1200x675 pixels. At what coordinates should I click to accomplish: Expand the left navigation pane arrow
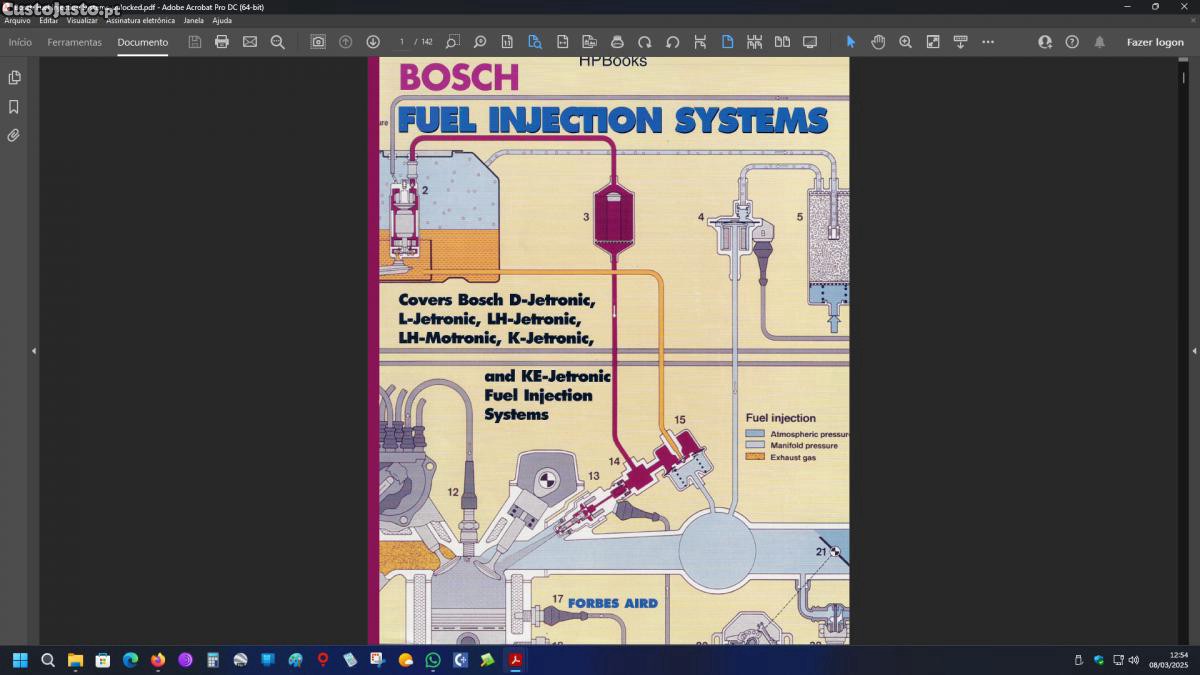[34, 351]
